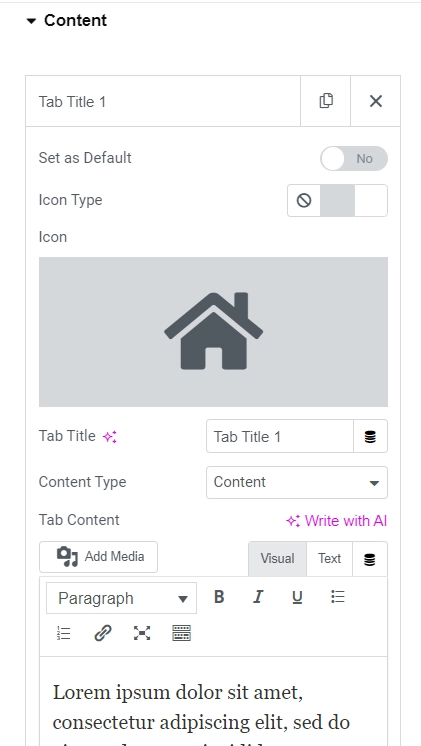Open AI sparkle next to Tab Title
The height and width of the screenshot is (746, 421).
coord(110,437)
